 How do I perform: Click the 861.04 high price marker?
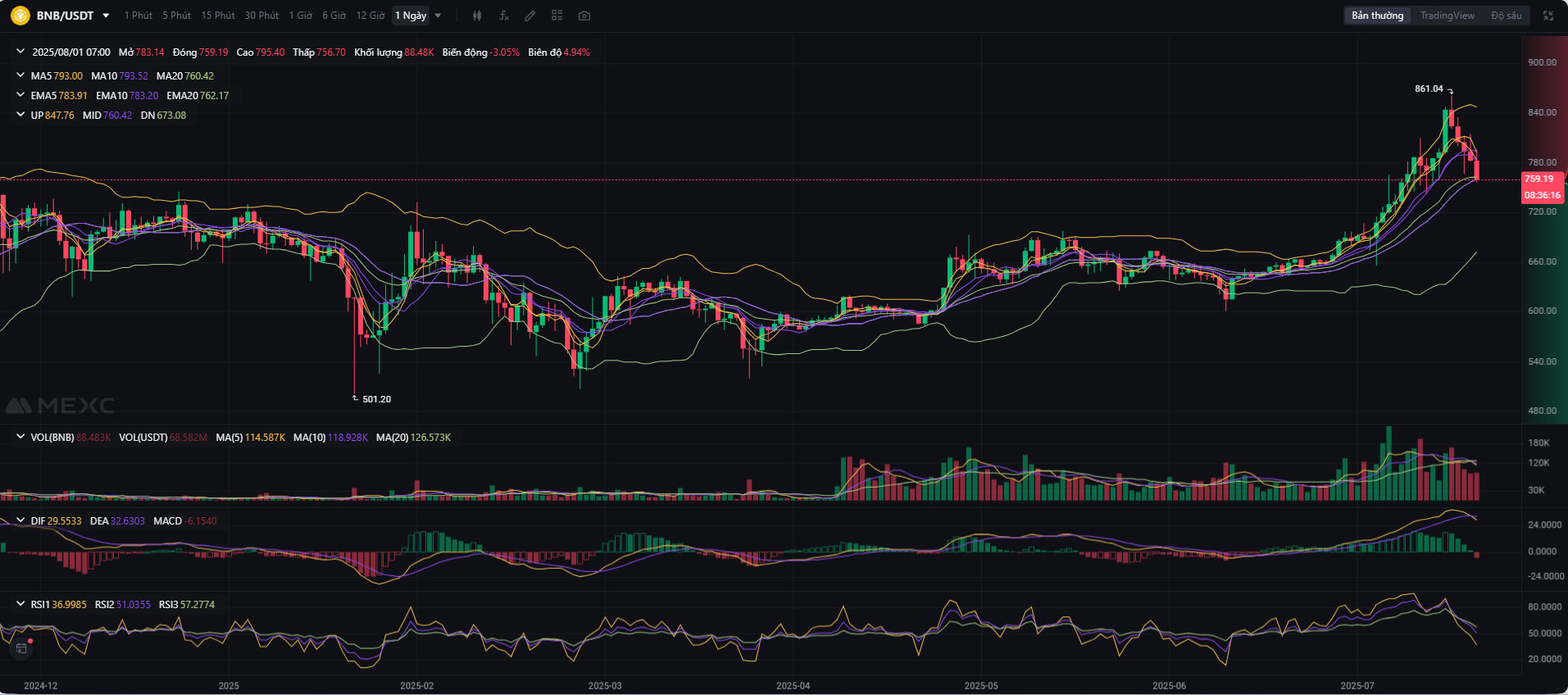pyautogui.click(x=1429, y=89)
